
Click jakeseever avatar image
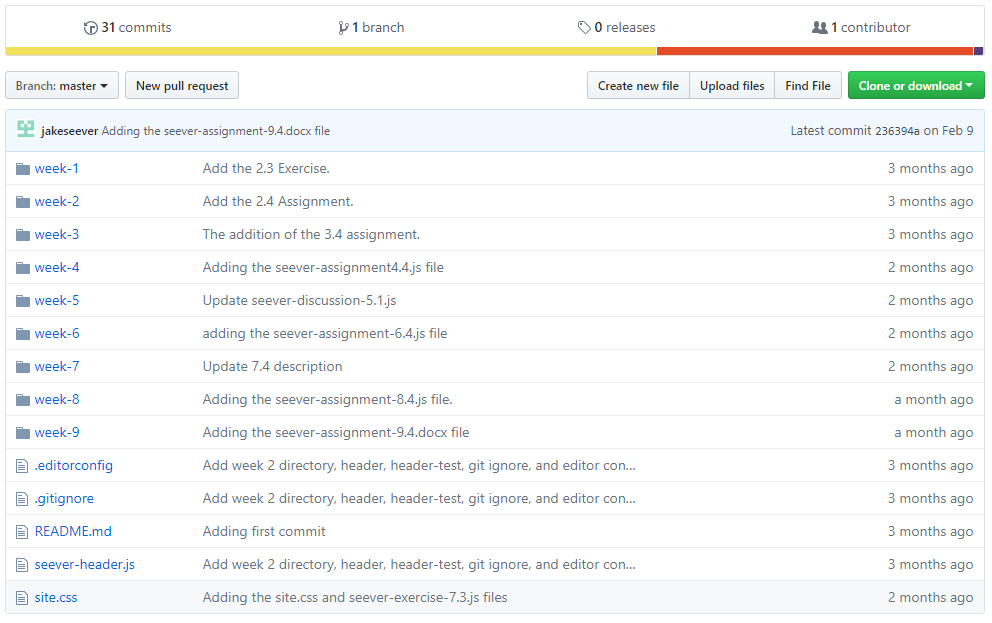click(x=25, y=129)
